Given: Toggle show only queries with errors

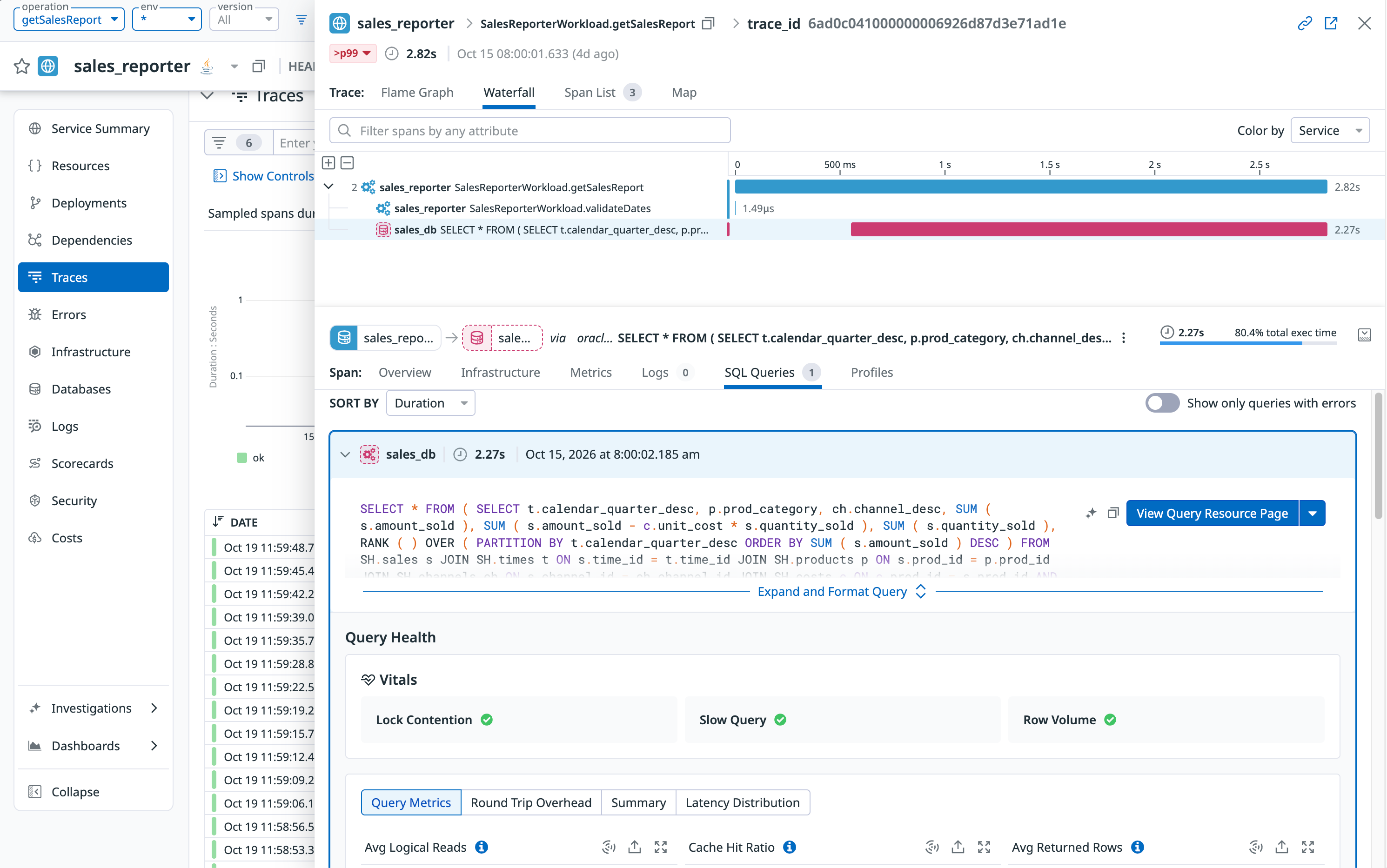Looking at the screenshot, I should click(1162, 403).
